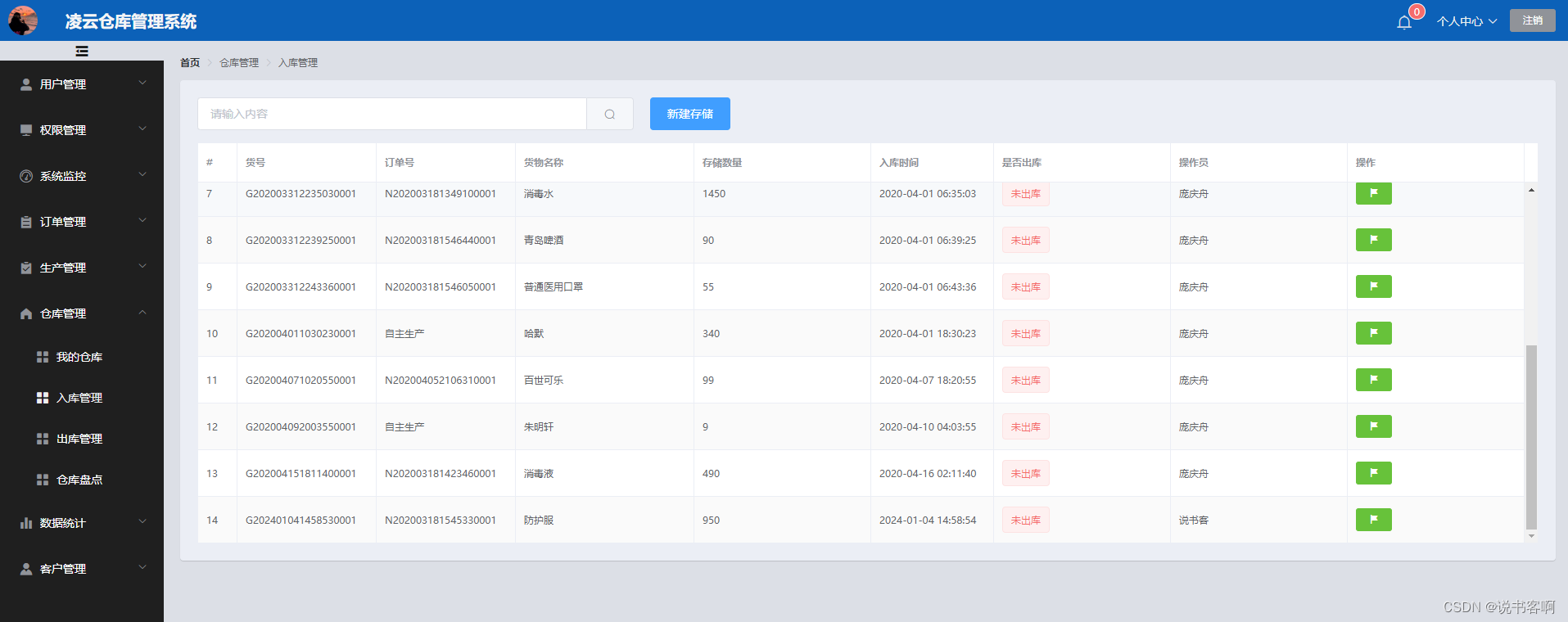Click the notification bell icon
1568x622 pixels.
click(x=1404, y=22)
